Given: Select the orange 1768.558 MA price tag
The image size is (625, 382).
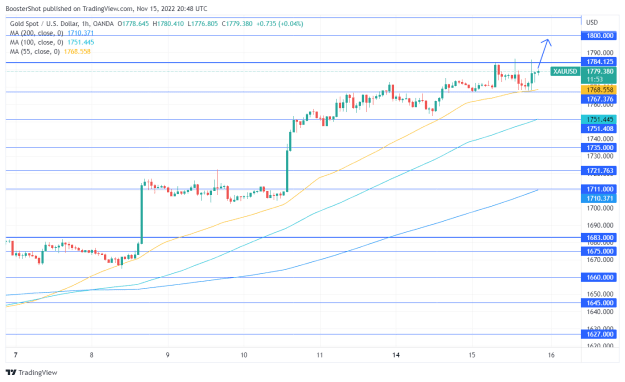Looking at the screenshot, I should click(599, 90).
